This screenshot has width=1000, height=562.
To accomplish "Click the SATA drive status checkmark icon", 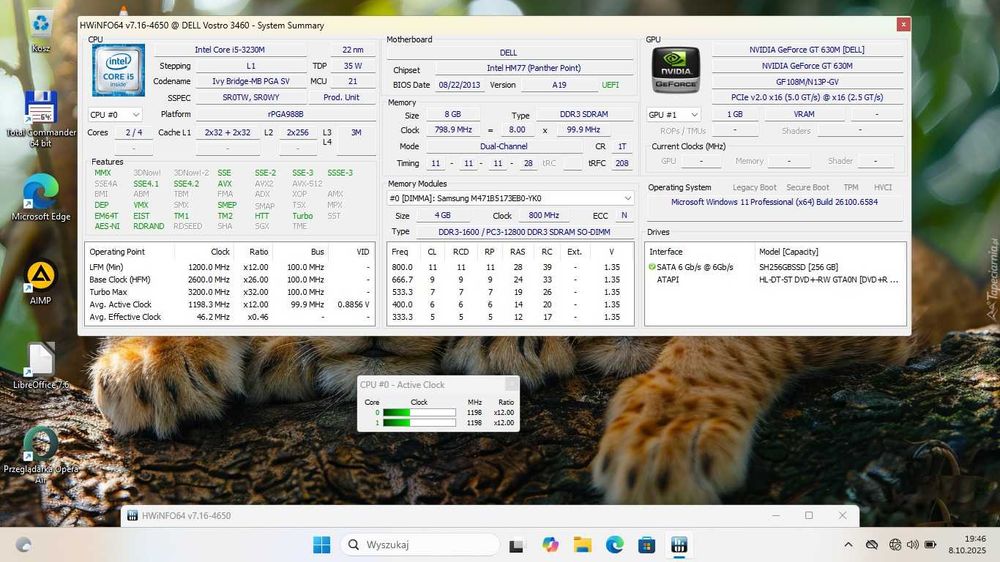I will pyautogui.click(x=652, y=267).
